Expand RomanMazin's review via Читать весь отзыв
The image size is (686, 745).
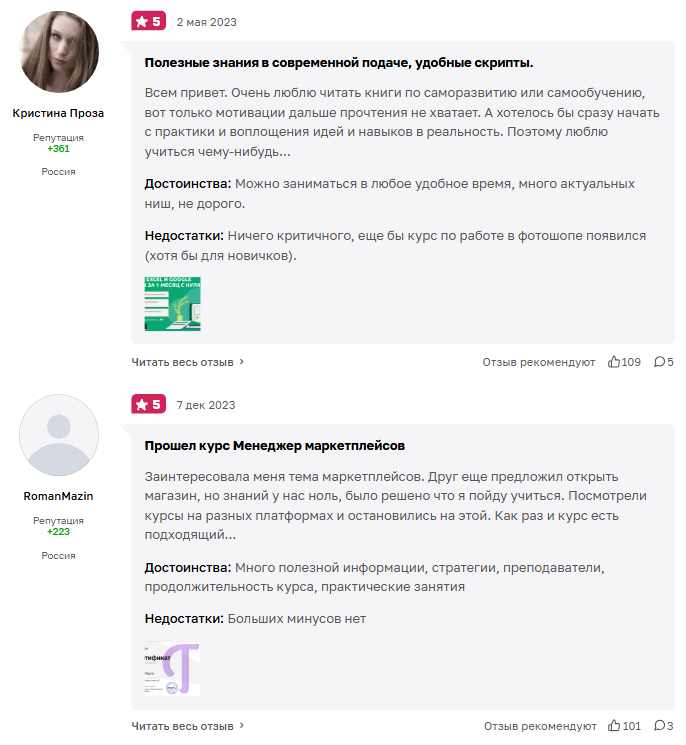click(188, 726)
